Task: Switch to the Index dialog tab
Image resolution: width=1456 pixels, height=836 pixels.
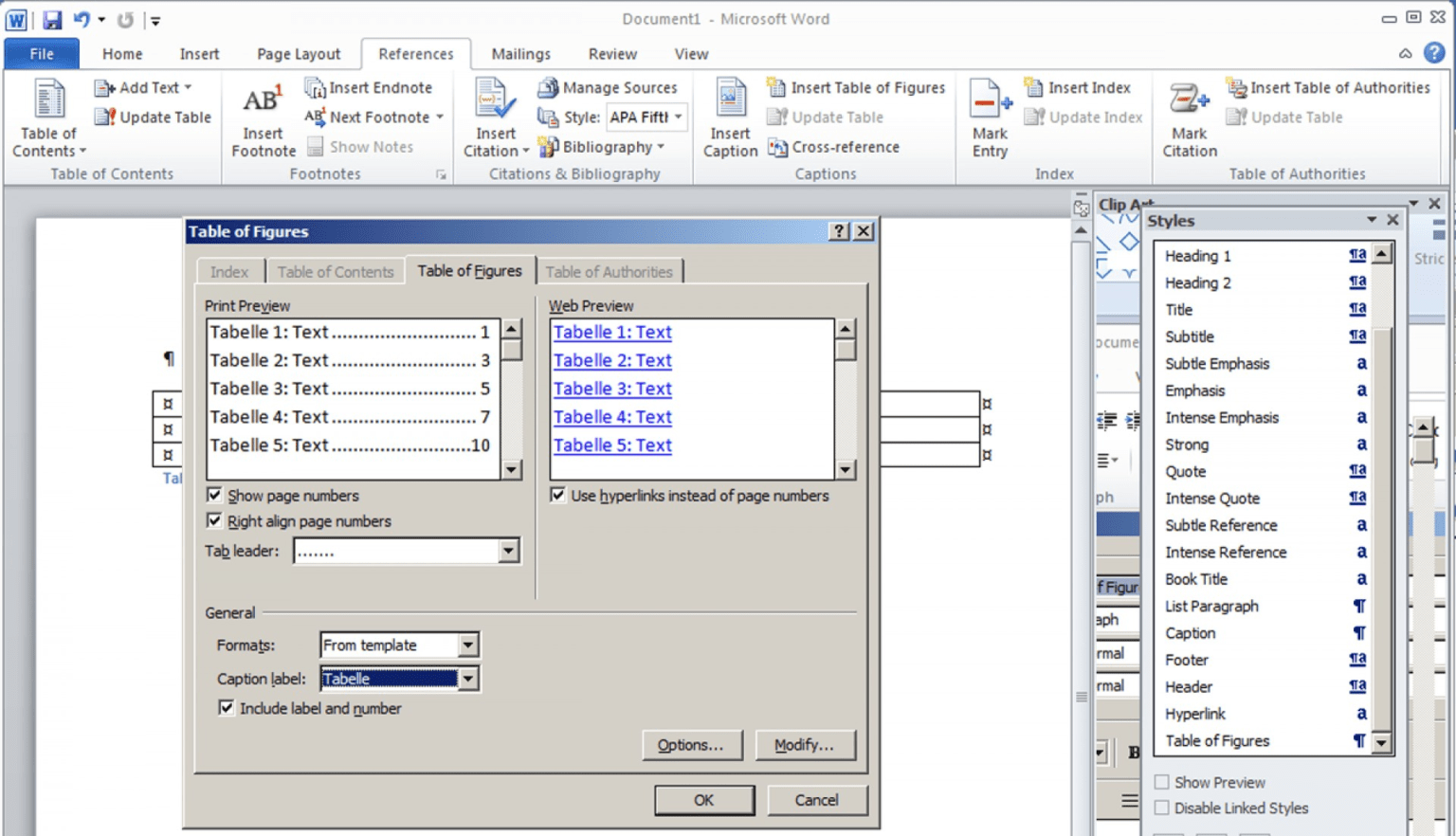Action: [229, 271]
